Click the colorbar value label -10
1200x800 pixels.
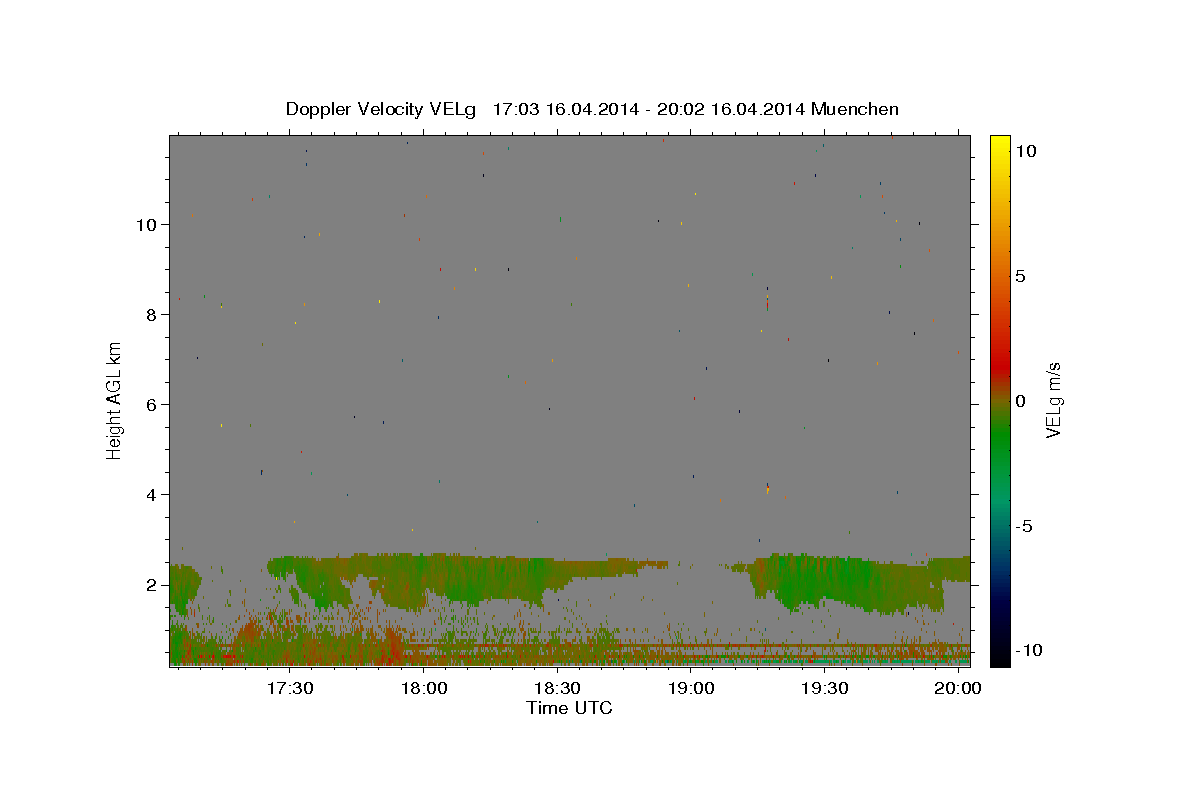pos(1025,650)
